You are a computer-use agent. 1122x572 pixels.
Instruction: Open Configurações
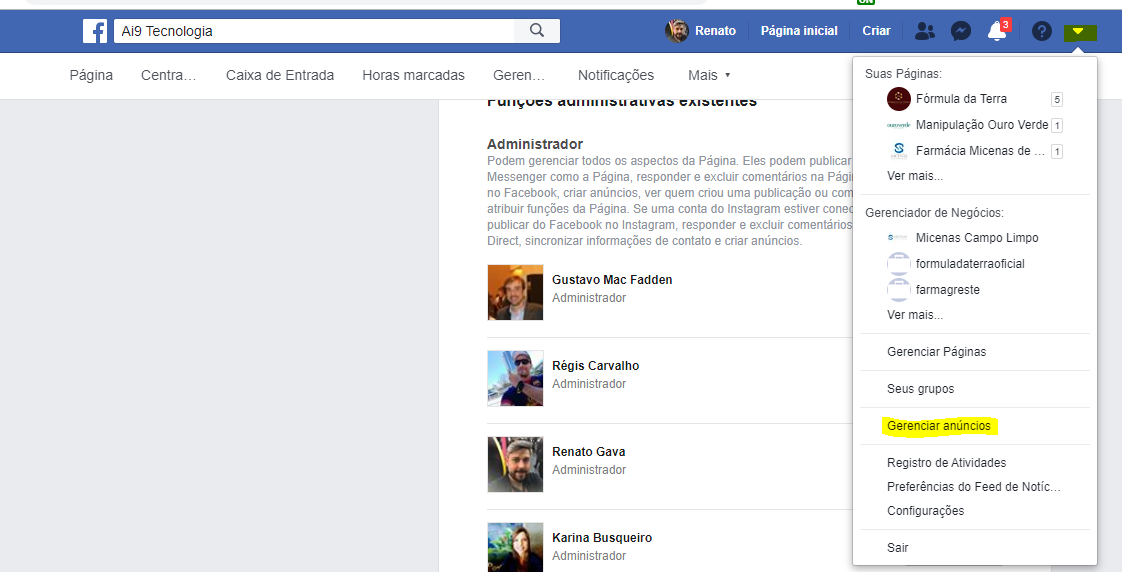925,510
